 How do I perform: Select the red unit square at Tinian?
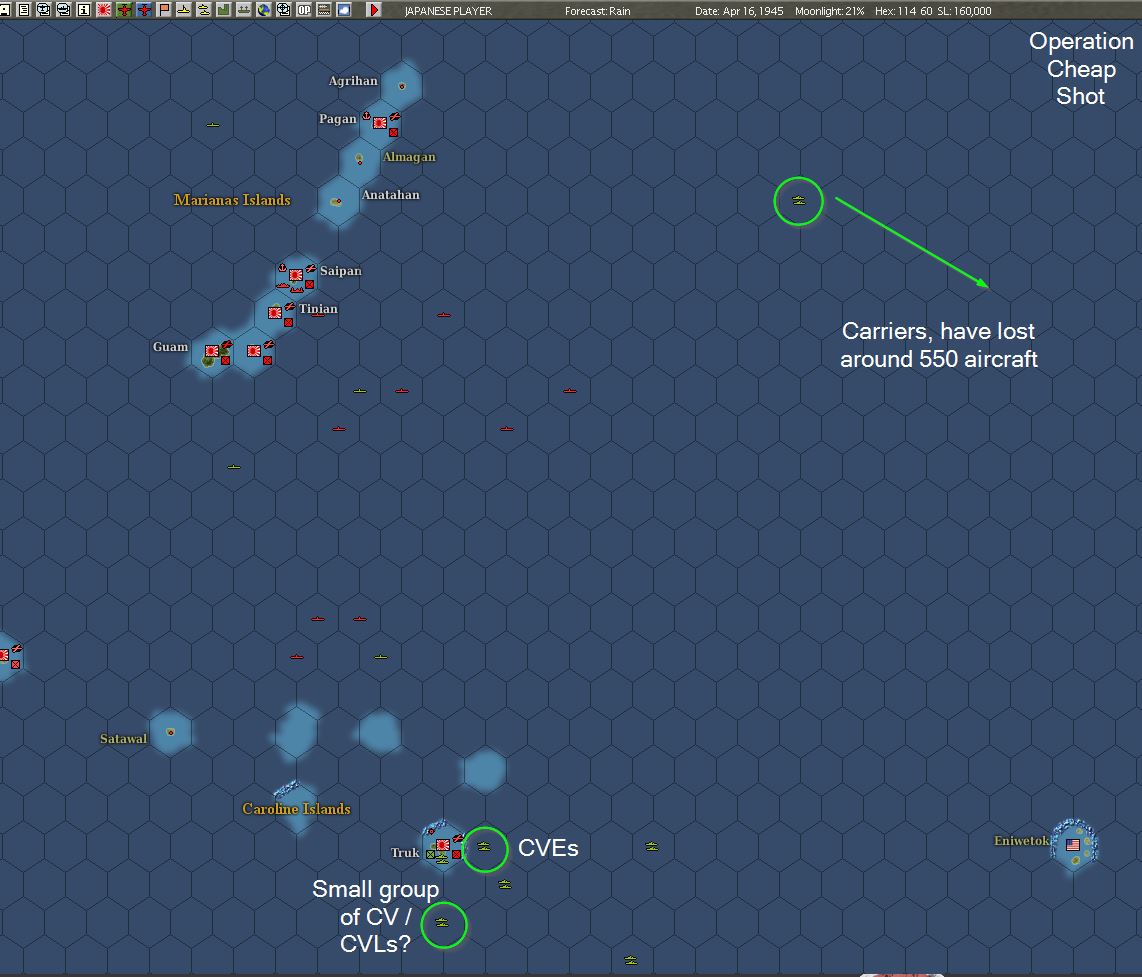[288, 322]
